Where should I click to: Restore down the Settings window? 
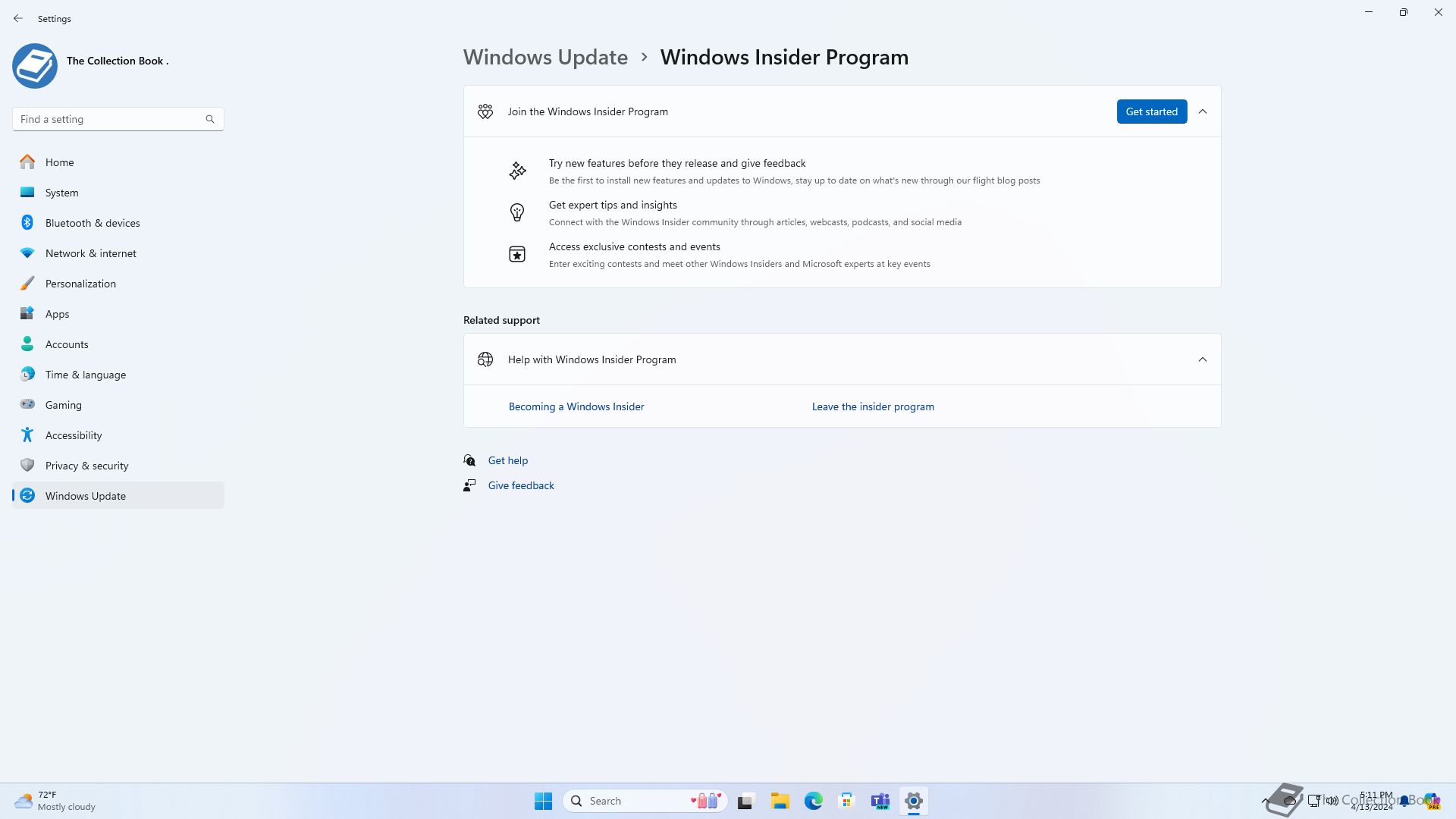1404,12
